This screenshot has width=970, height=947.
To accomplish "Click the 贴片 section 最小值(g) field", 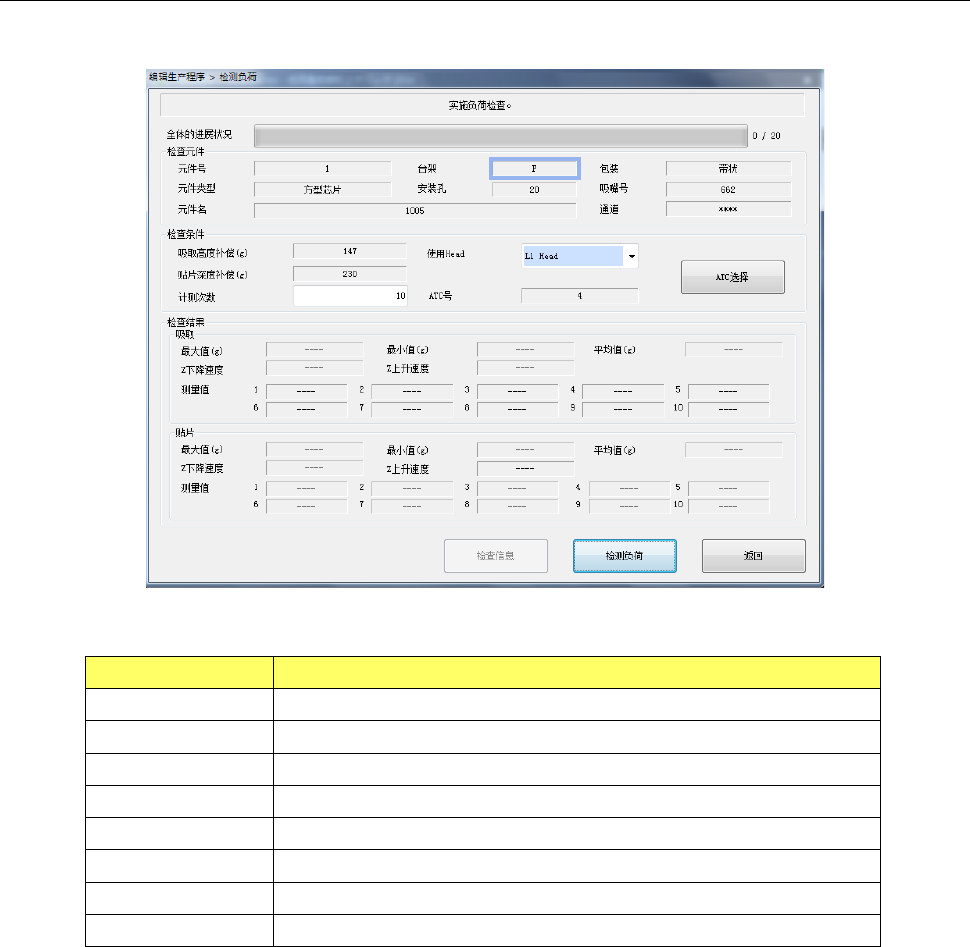I will 525,450.
